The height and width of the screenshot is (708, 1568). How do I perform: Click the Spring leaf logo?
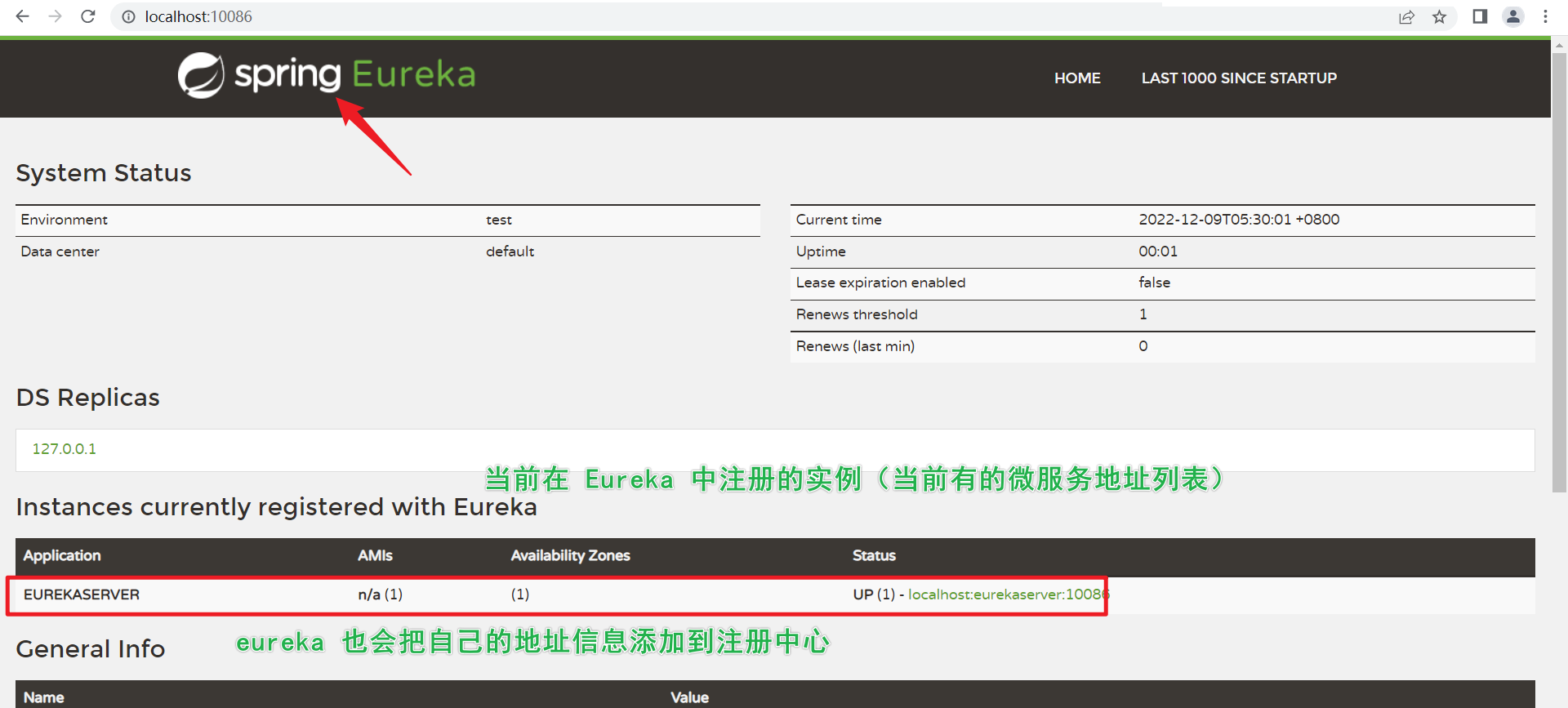(201, 75)
